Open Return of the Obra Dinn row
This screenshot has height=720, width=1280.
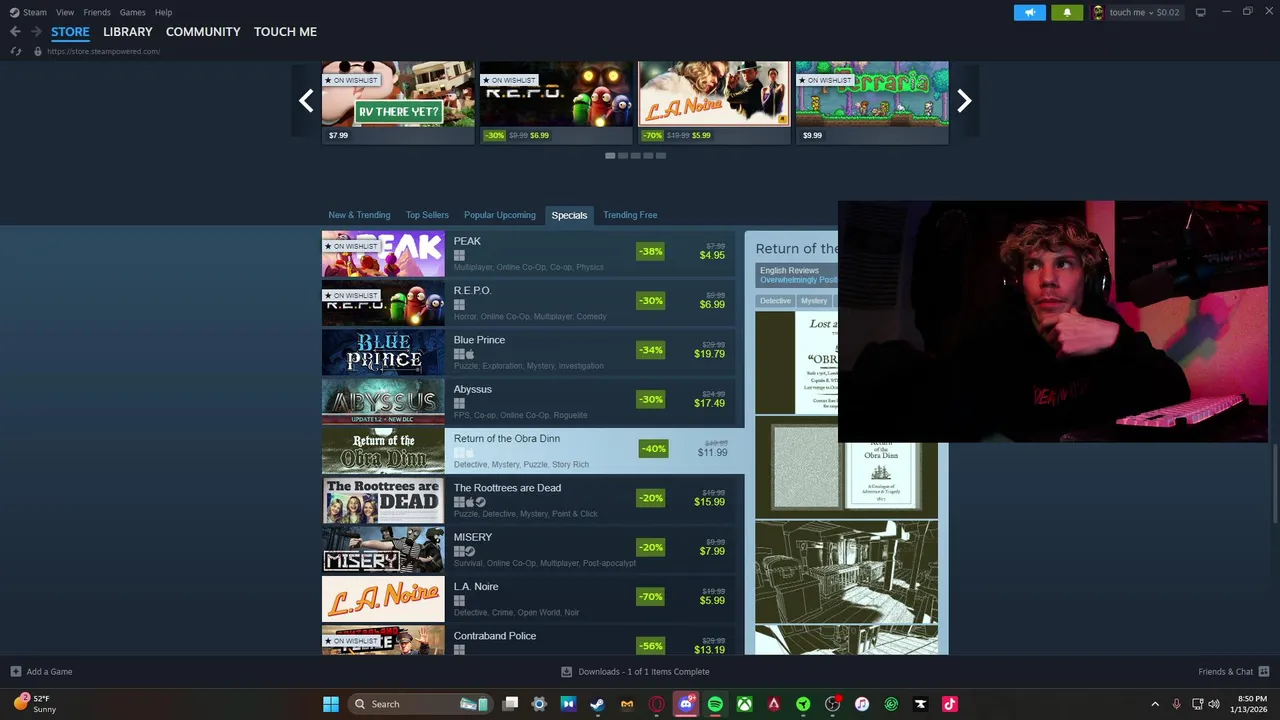click(x=533, y=451)
